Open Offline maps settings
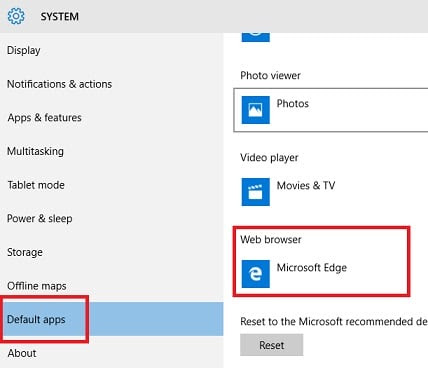Image resolution: width=428 pixels, height=368 pixels. click(x=112, y=286)
